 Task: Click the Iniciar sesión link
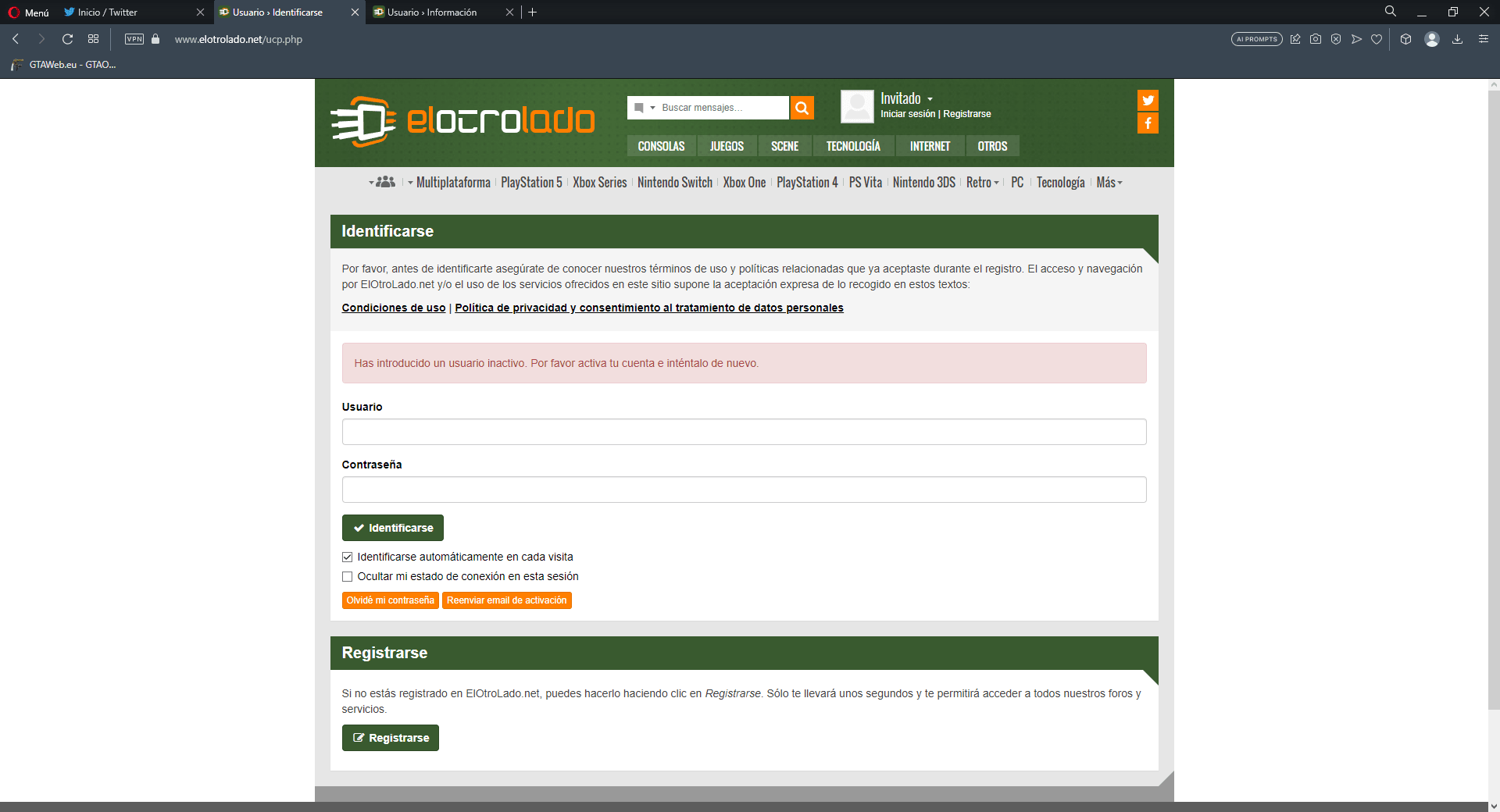point(908,114)
